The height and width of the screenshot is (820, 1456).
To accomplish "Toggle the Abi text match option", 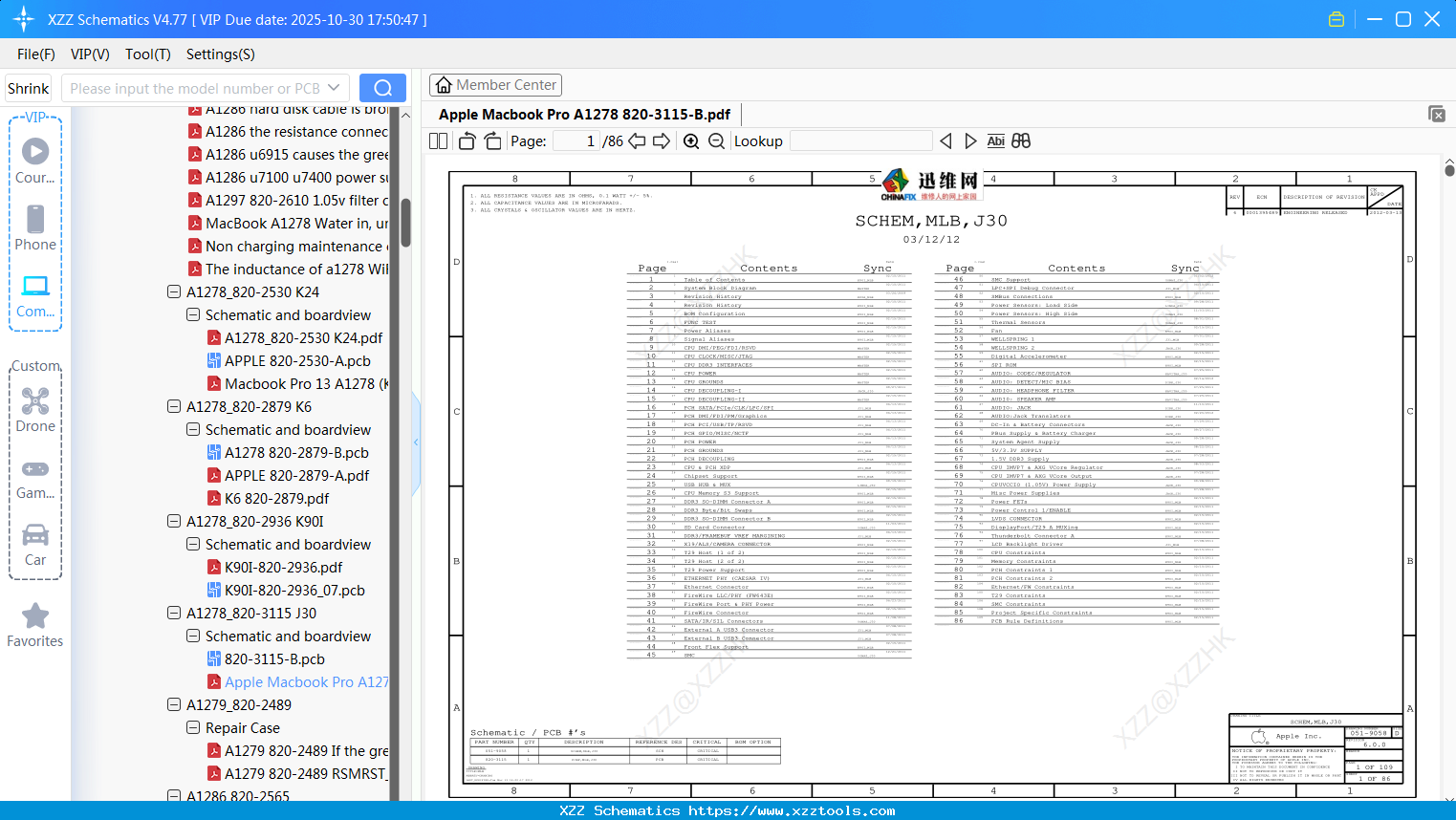I will 996,141.
